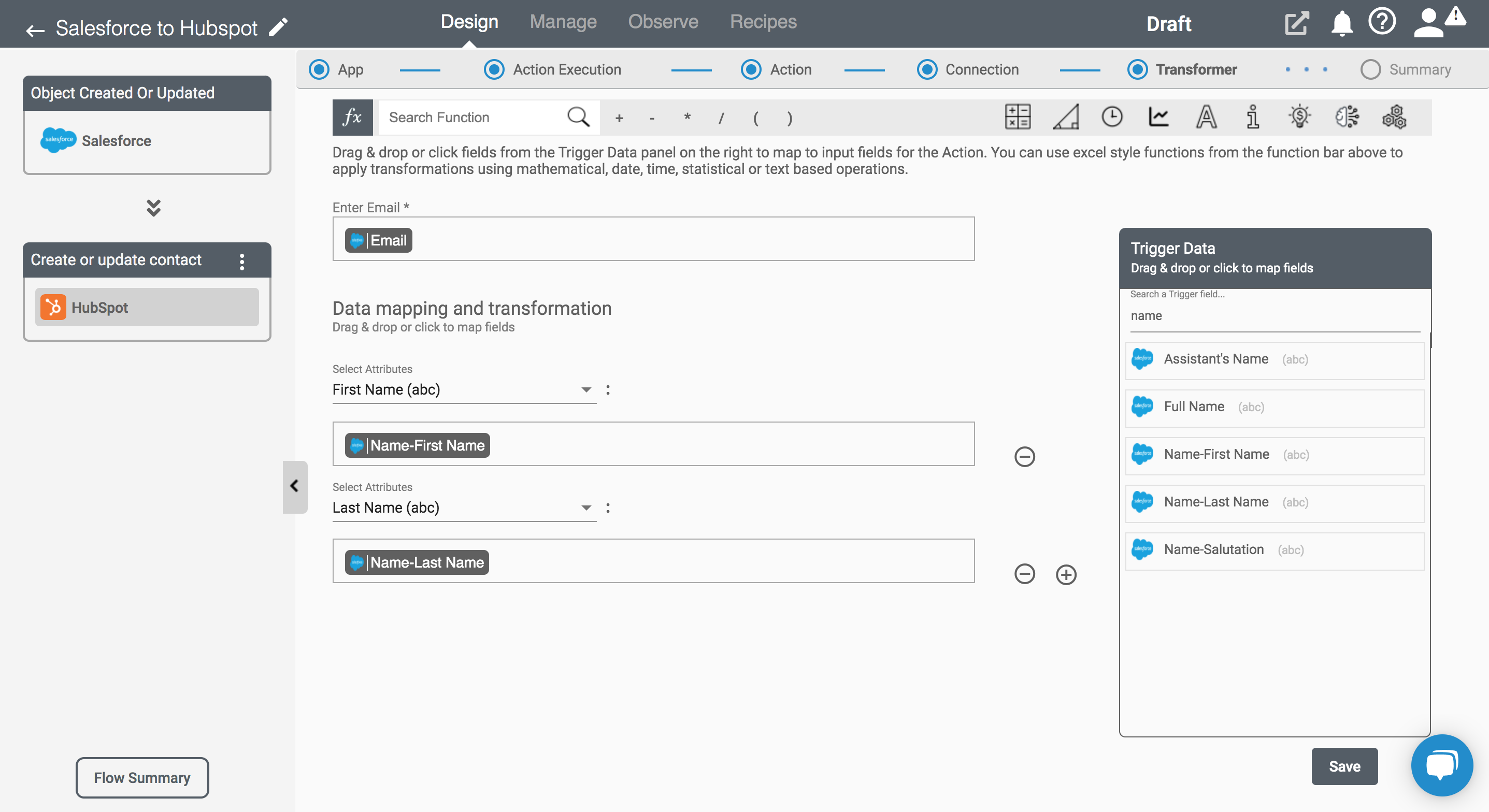Insert plus operator
The image size is (1489, 812).
(x=619, y=118)
